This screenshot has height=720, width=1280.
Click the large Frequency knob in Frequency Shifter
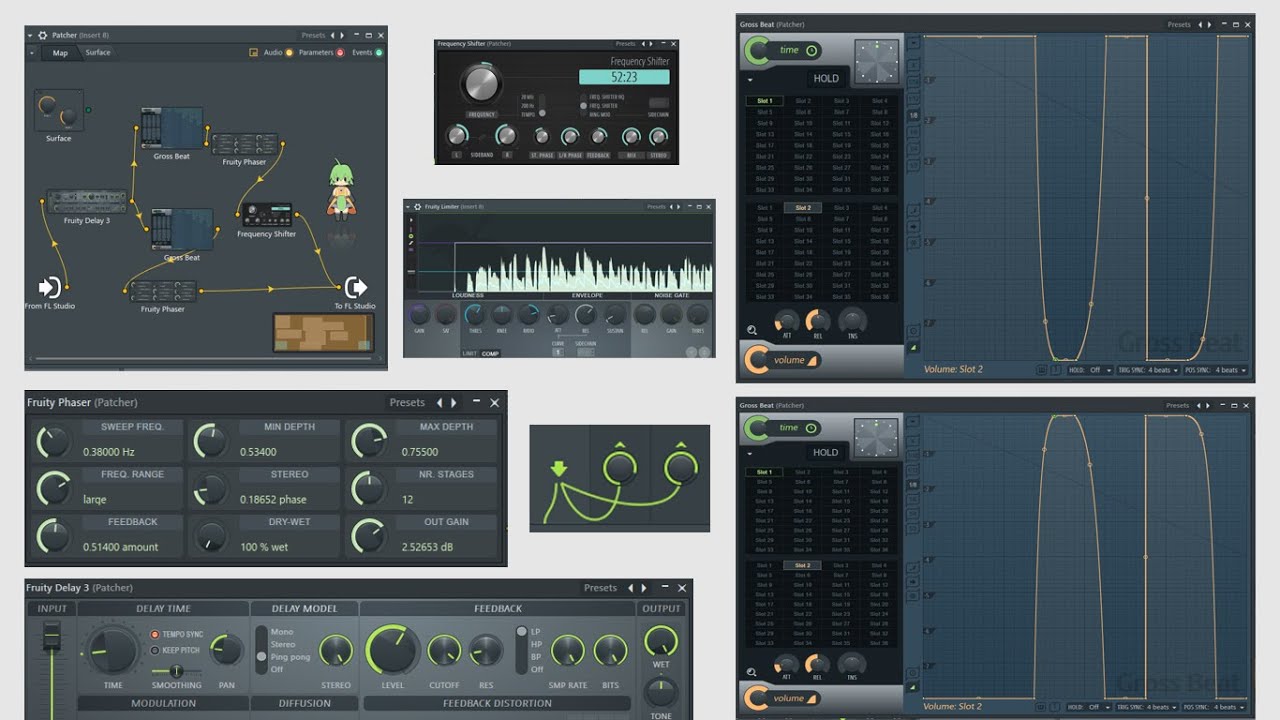pyautogui.click(x=481, y=85)
